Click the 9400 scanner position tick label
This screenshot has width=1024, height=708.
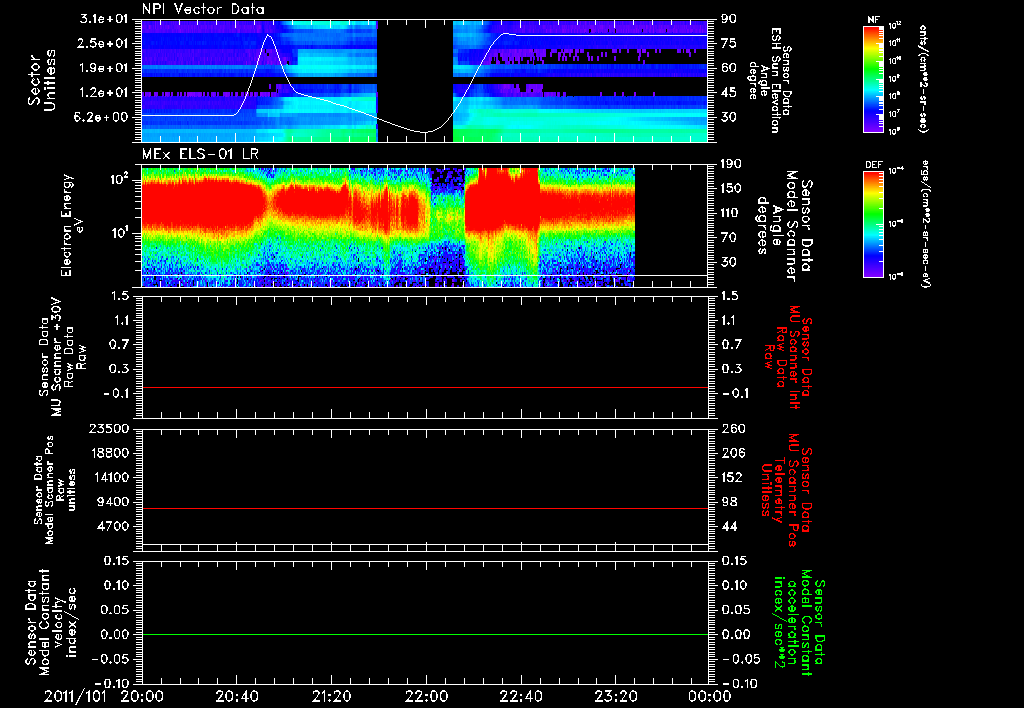pyautogui.click(x=114, y=502)
